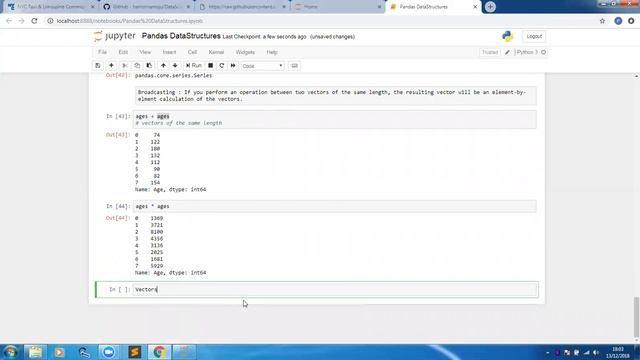Insert a cell below with the plus icon
Viewport: 640px width, 360px height.
[111, 66]
